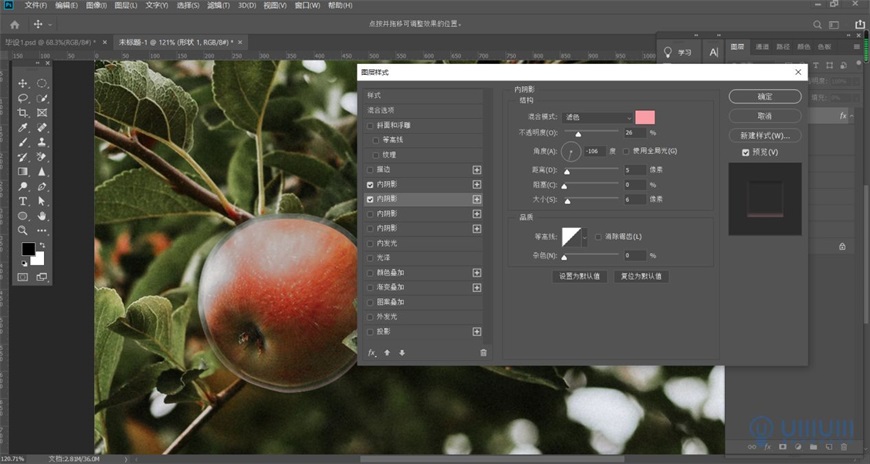Click the 设置为默认值 button
Screen dimensions: 870x464
[x=580, y=276]
